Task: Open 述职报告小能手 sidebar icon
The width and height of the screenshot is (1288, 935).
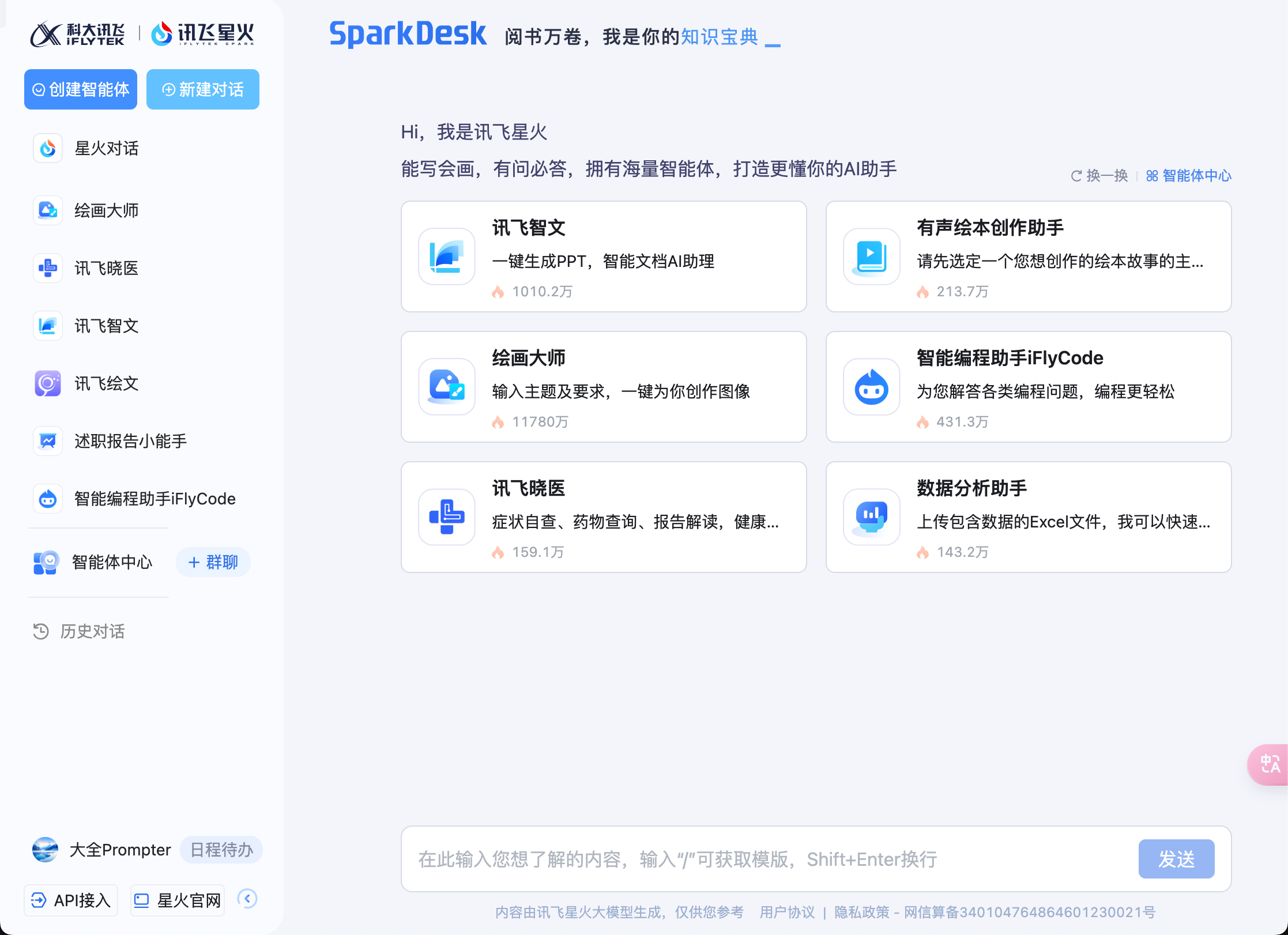Action: point(48,441)
